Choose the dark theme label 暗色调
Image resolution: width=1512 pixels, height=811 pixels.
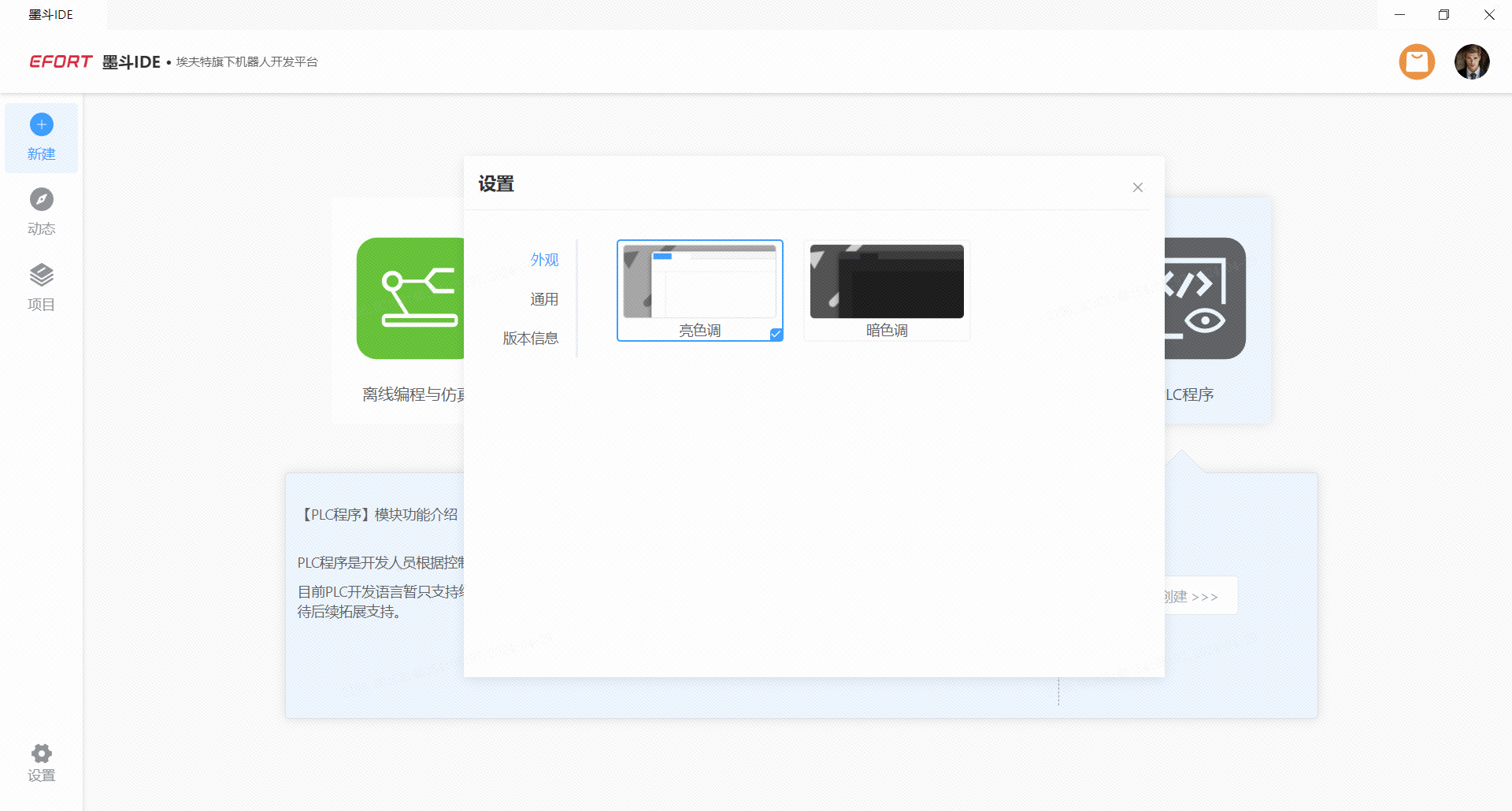tap(887, 331)
